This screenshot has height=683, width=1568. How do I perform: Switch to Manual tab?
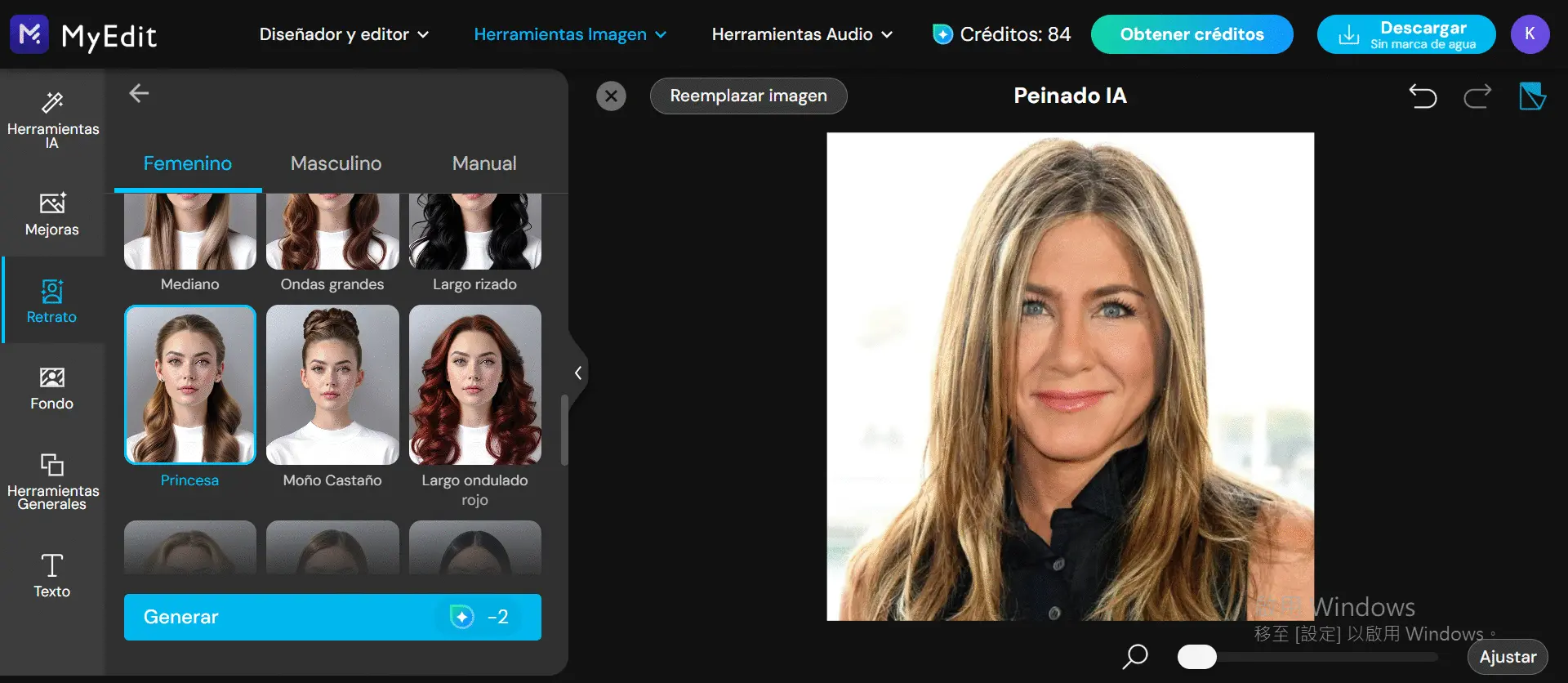tap(484, 163)
